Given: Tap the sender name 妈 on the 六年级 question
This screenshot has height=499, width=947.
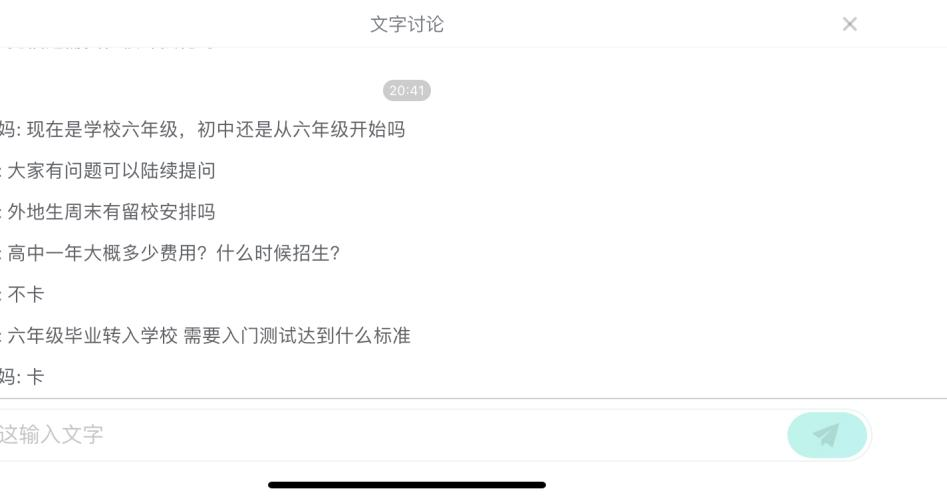Looking at the screenshot, I should pos(7,129).
